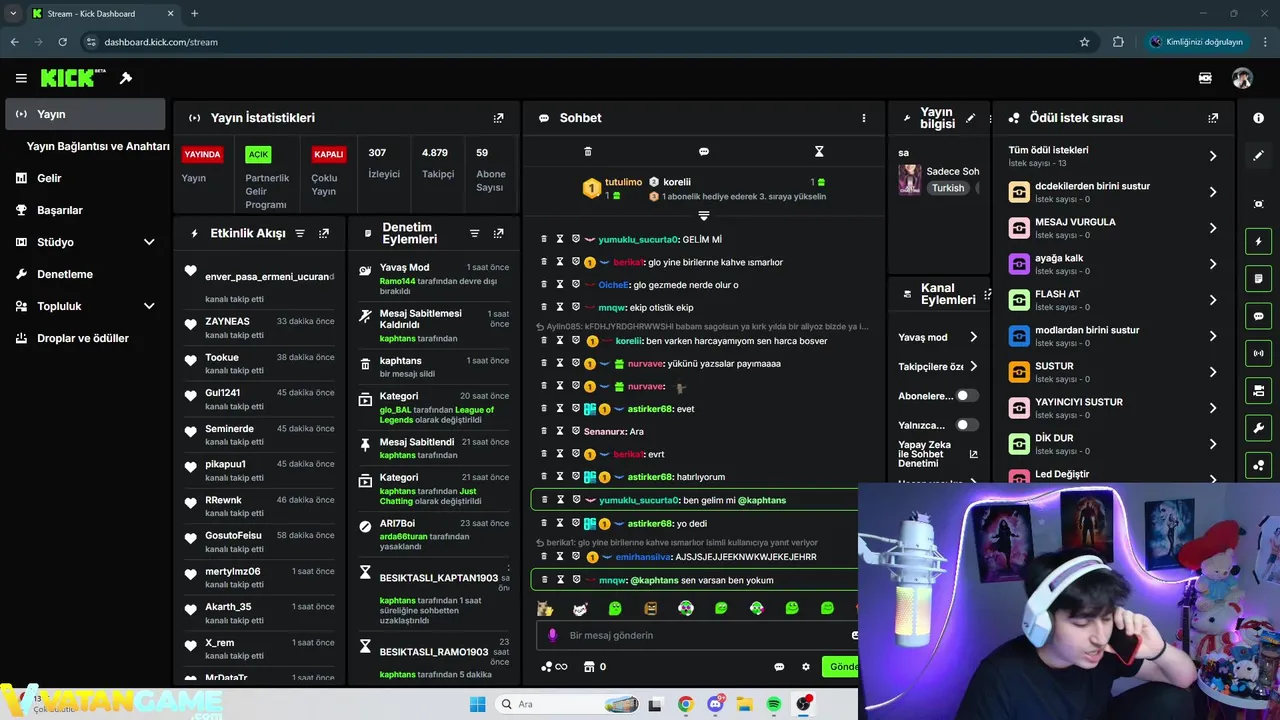The width and height of the screenshot is (1280, 720).
Task: Click the pencil icon in right sidebar
Action: click(x=1258, y=156)
